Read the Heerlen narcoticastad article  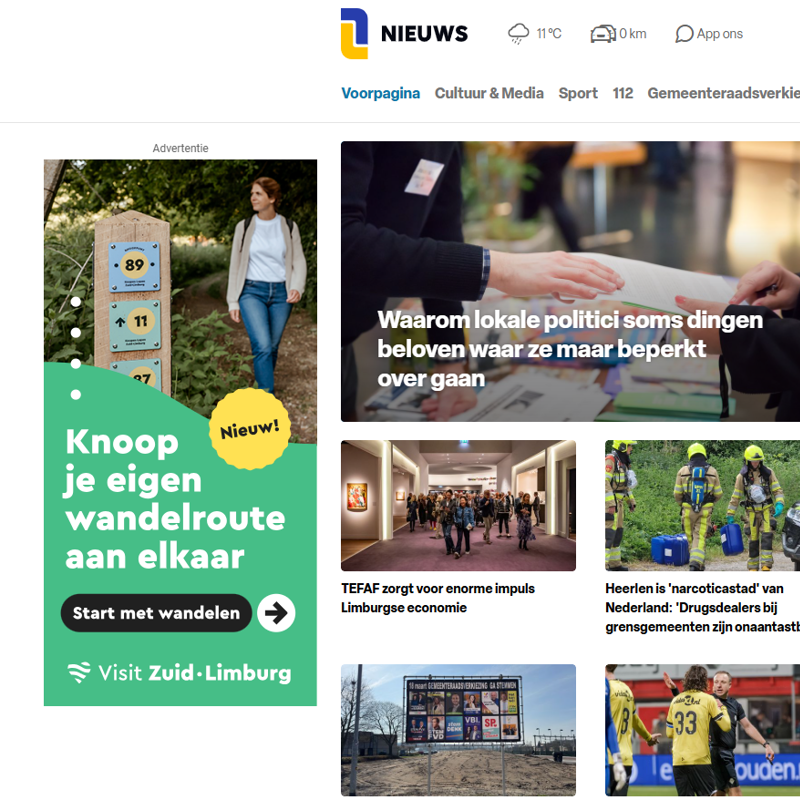[x=703, y=608]
